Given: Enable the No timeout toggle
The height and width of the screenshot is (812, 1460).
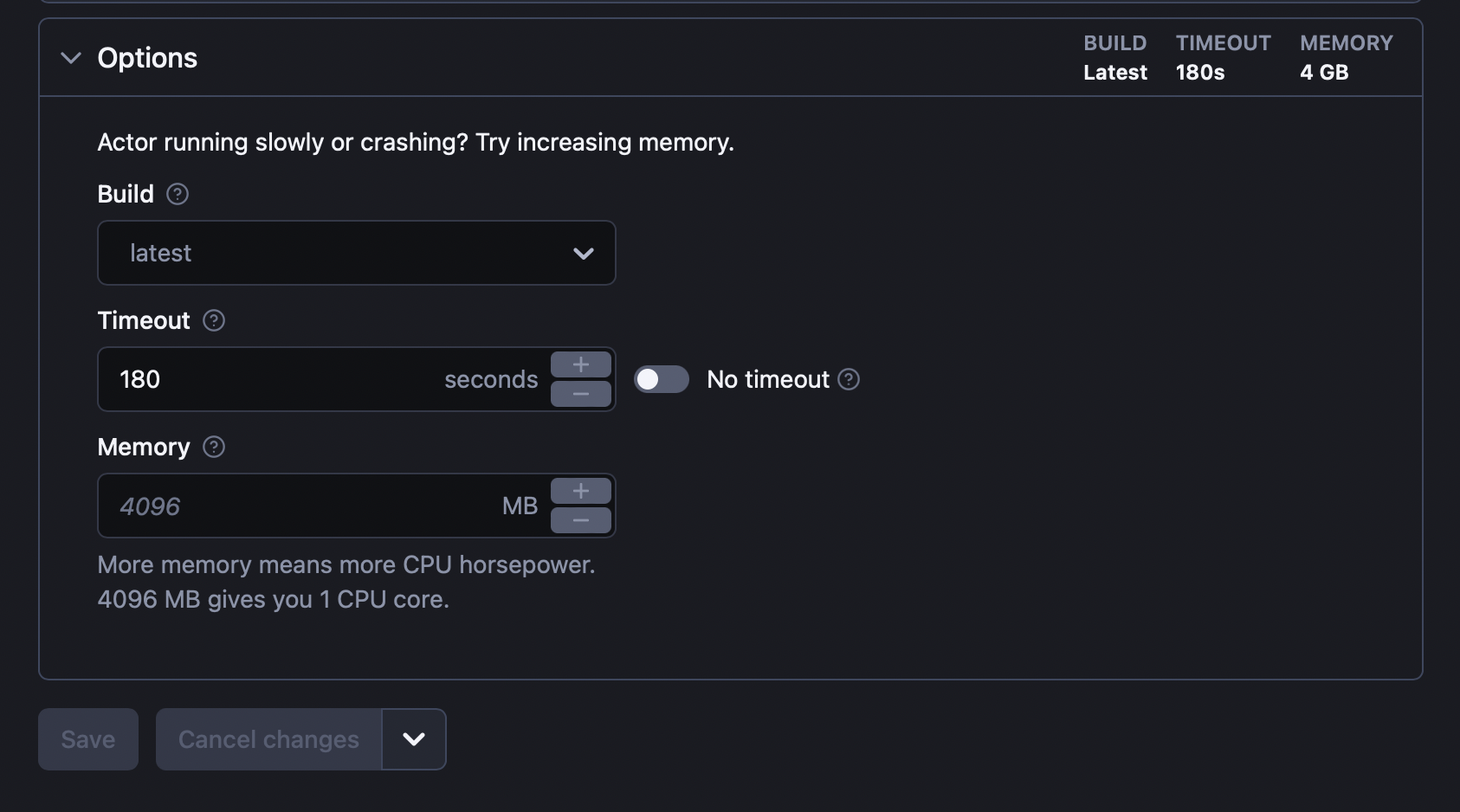Looking at the screenshot, I should coord(662,379).
